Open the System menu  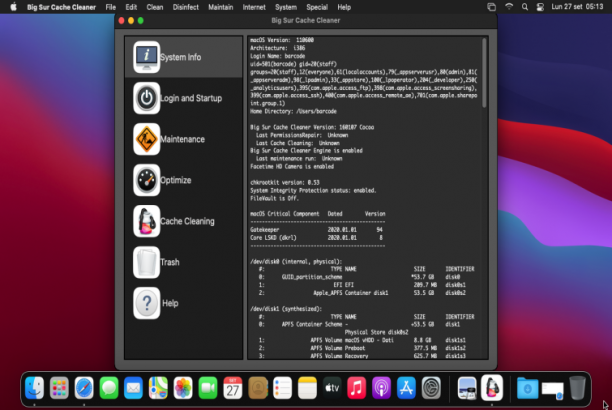pos(286,7)
